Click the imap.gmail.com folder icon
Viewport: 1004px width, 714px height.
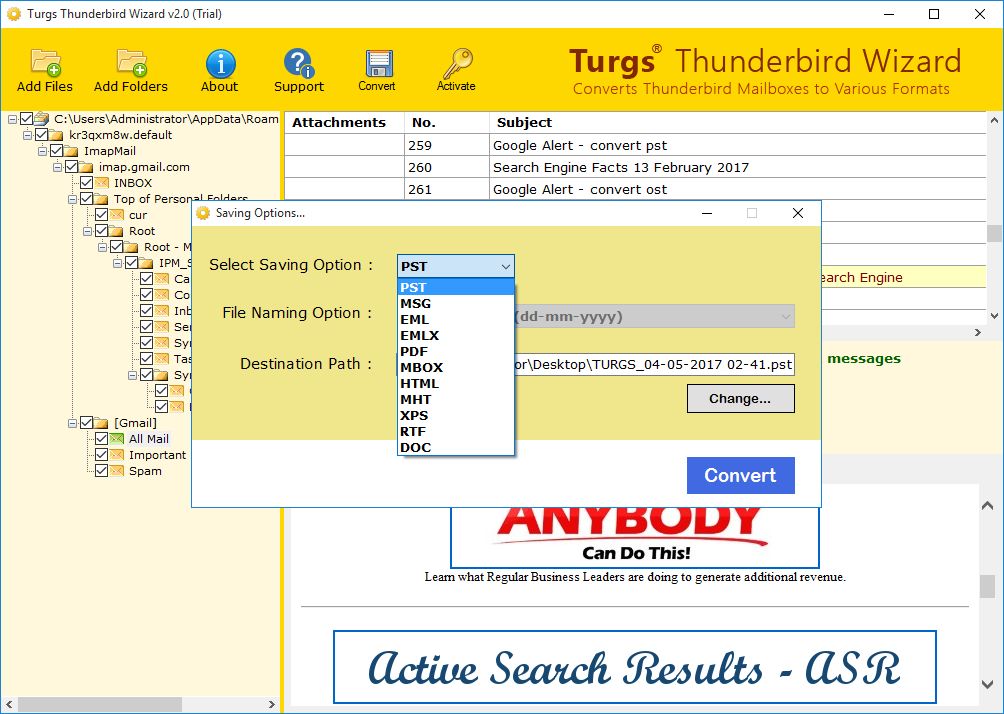[86, 167]
